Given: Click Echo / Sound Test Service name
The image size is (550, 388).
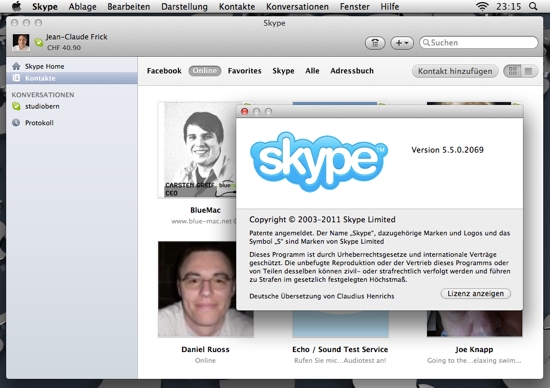Looking at the screenshot, I should (x=340, y=349).
